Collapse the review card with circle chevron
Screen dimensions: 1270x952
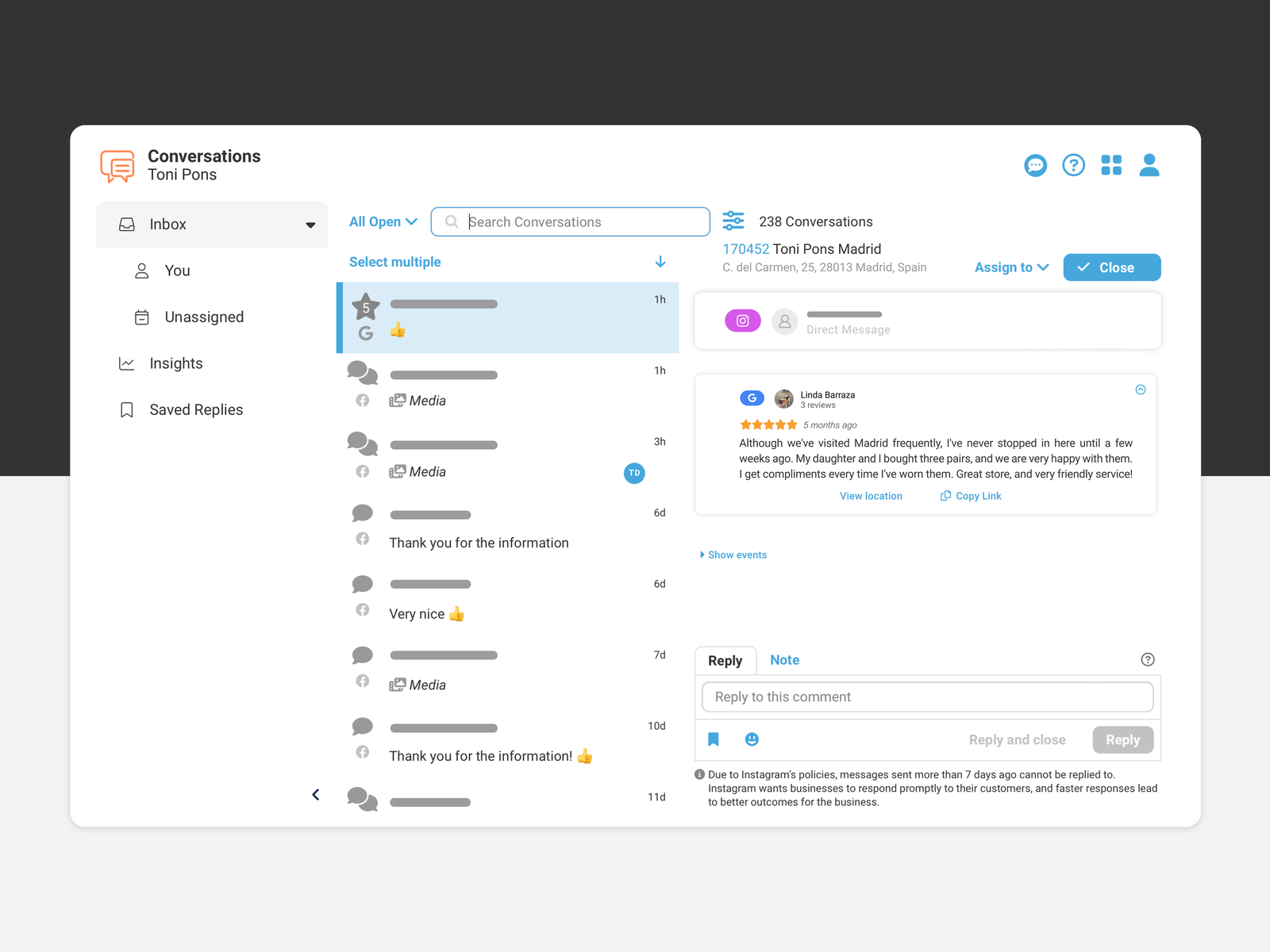click(1140, 390)
